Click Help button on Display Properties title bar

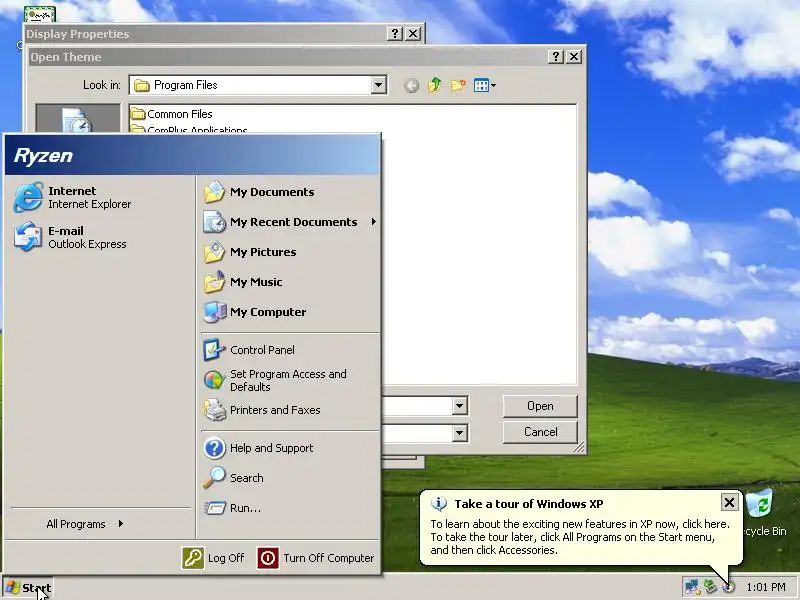[394, 34]
